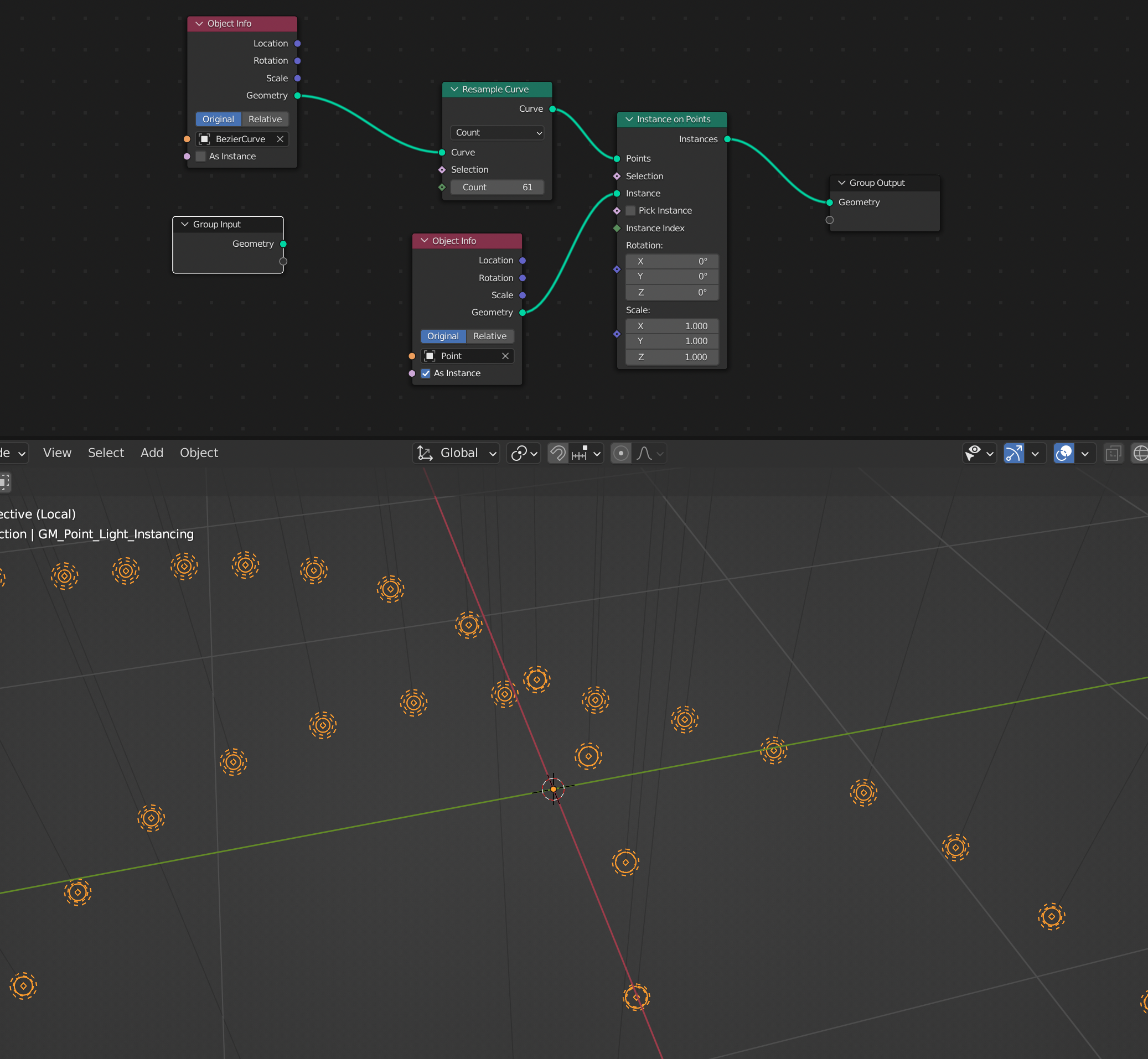Click Instances output socket
The image size is (1148, 1059).
[727, 139]
